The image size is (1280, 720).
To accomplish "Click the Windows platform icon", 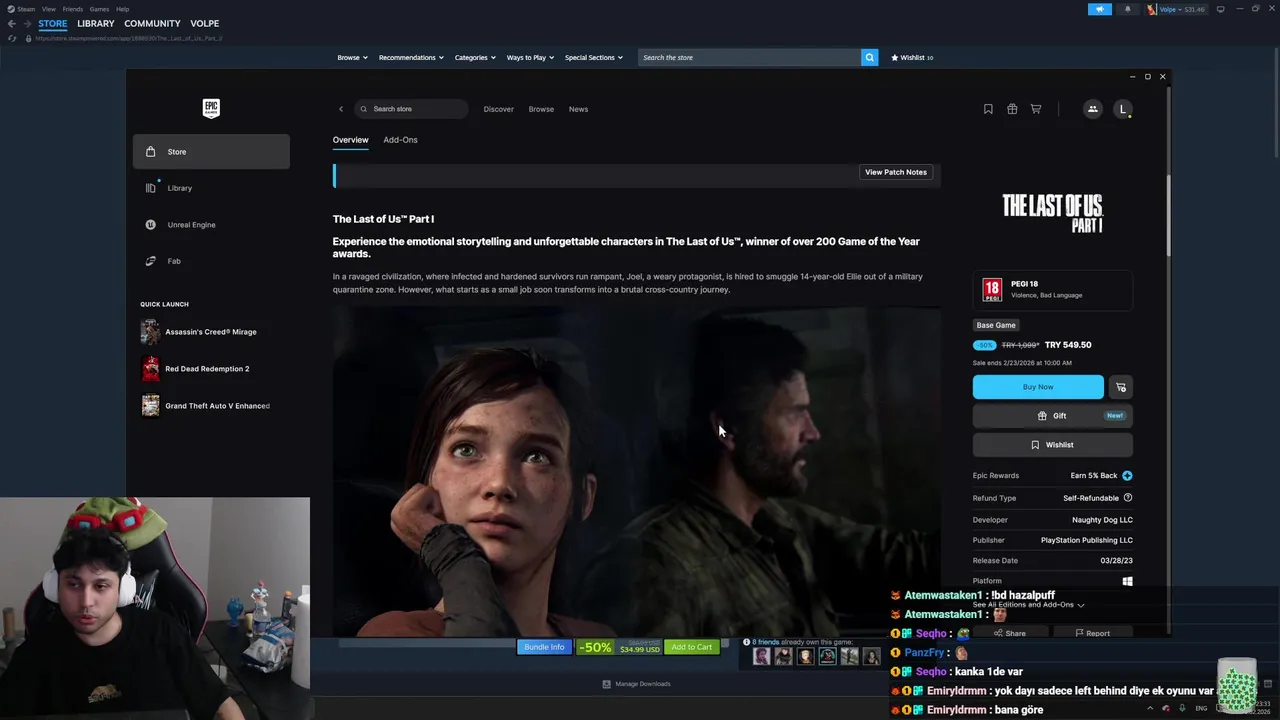I will pos(1127,581).
